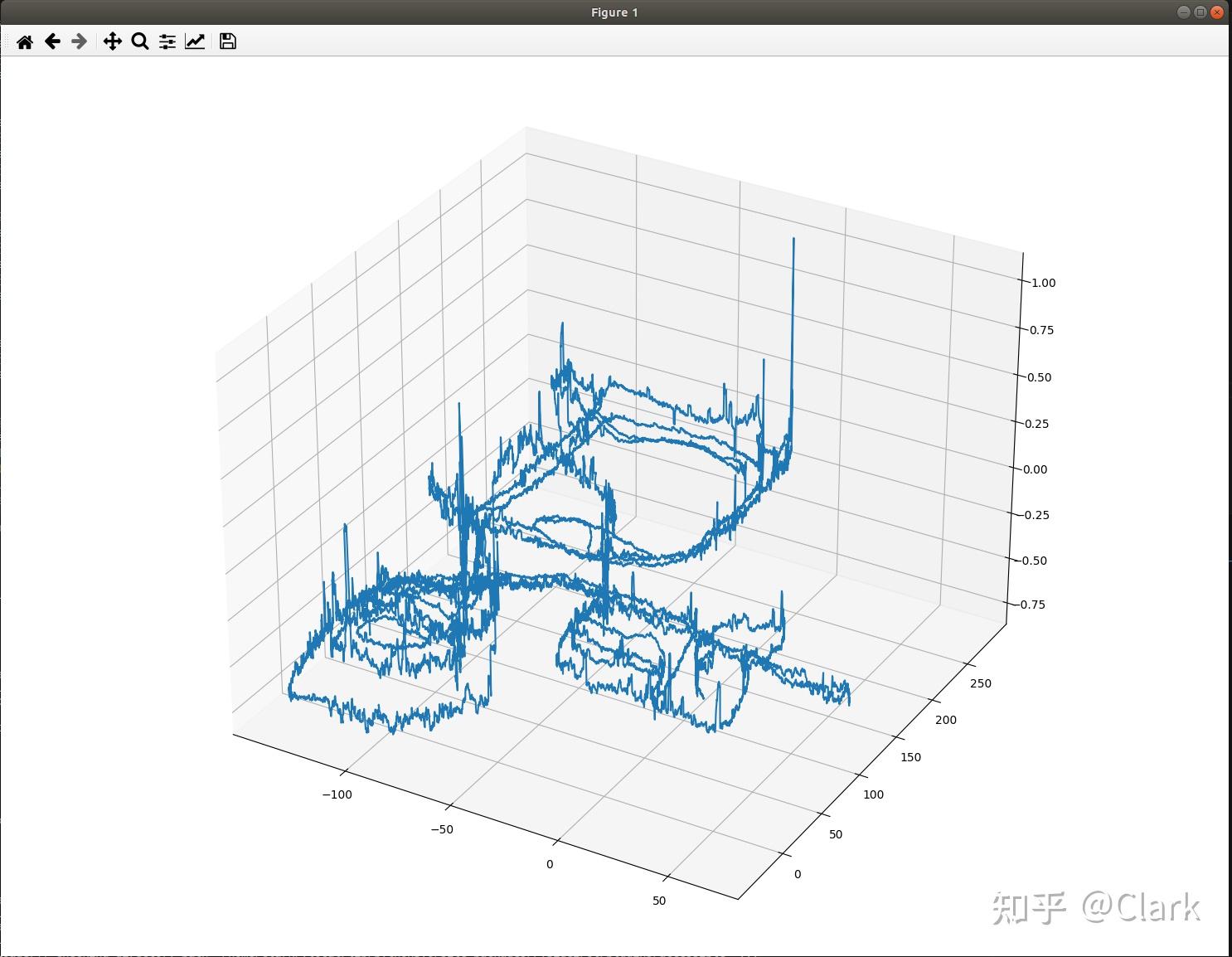Click the 50 tick label on the x-axis

click(x=659, y=901)
